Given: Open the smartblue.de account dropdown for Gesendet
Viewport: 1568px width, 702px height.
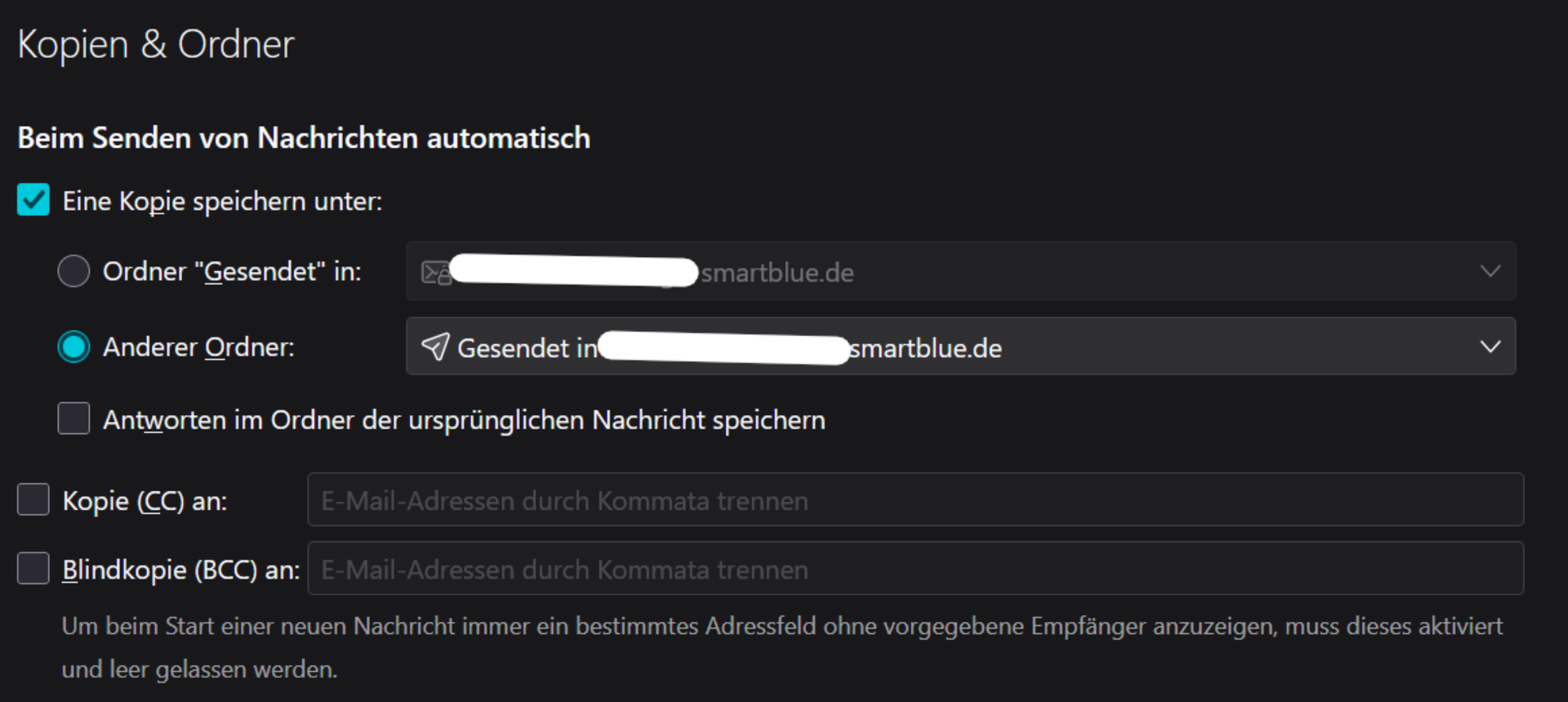Looking at the screenshot, I should pyautogui.click(x=960, y=271).
